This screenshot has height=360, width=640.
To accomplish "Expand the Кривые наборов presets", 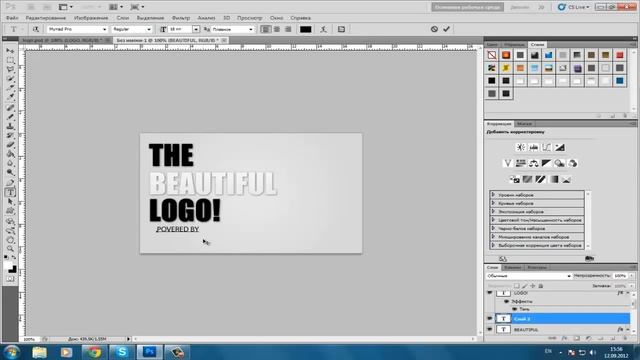I will point(493,203).
